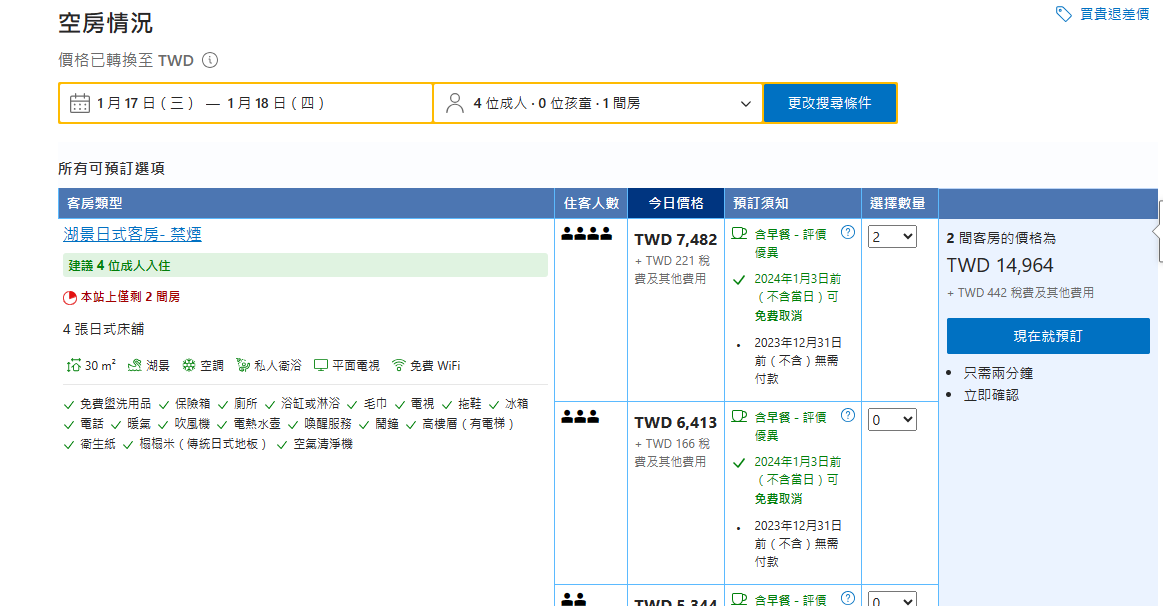Click the guest person icon
This screenshot has height=606, width=1163.
(x=455, y=103)
